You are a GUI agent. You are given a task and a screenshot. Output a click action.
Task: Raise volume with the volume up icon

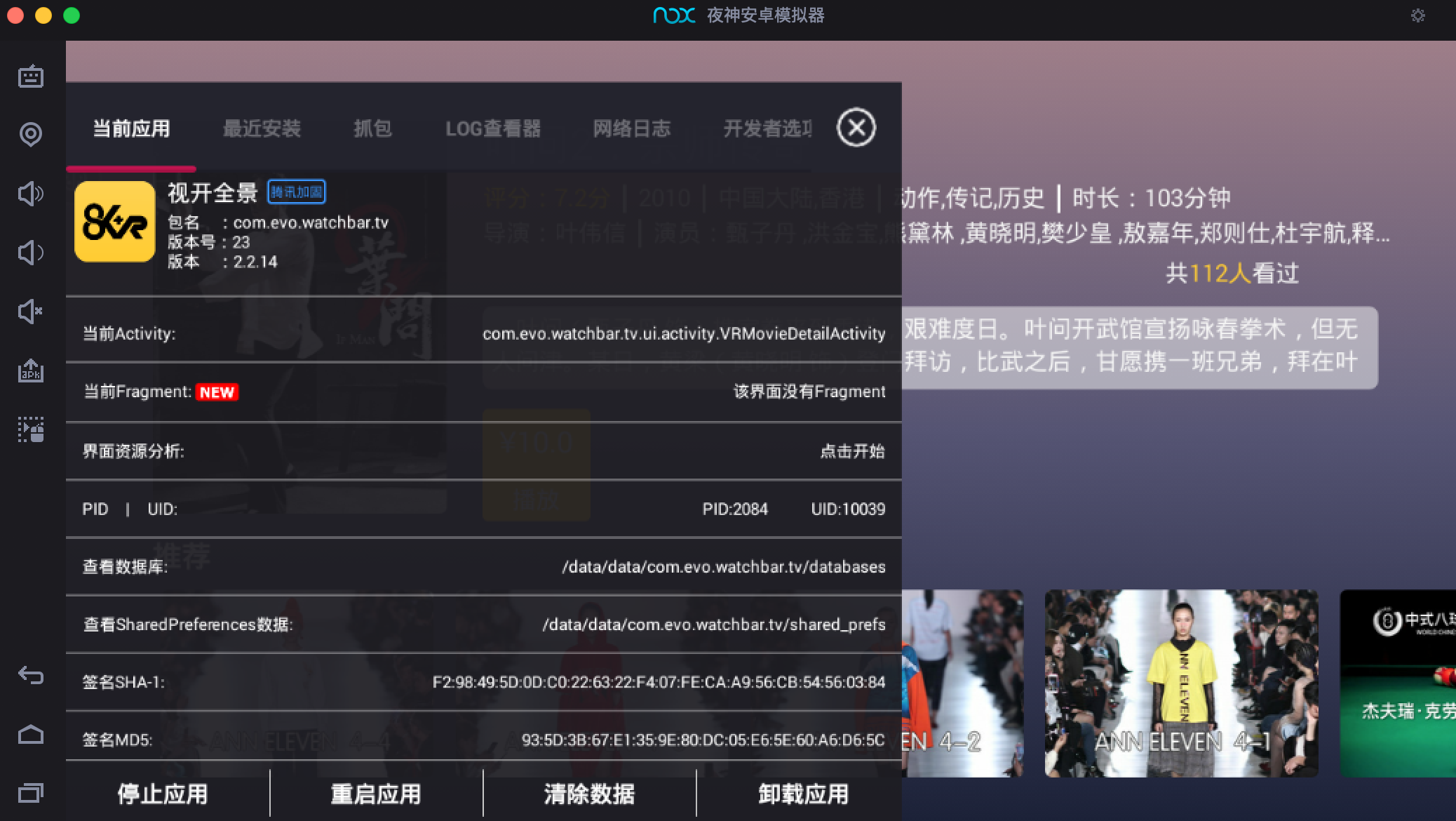click(x=30, y=193)
